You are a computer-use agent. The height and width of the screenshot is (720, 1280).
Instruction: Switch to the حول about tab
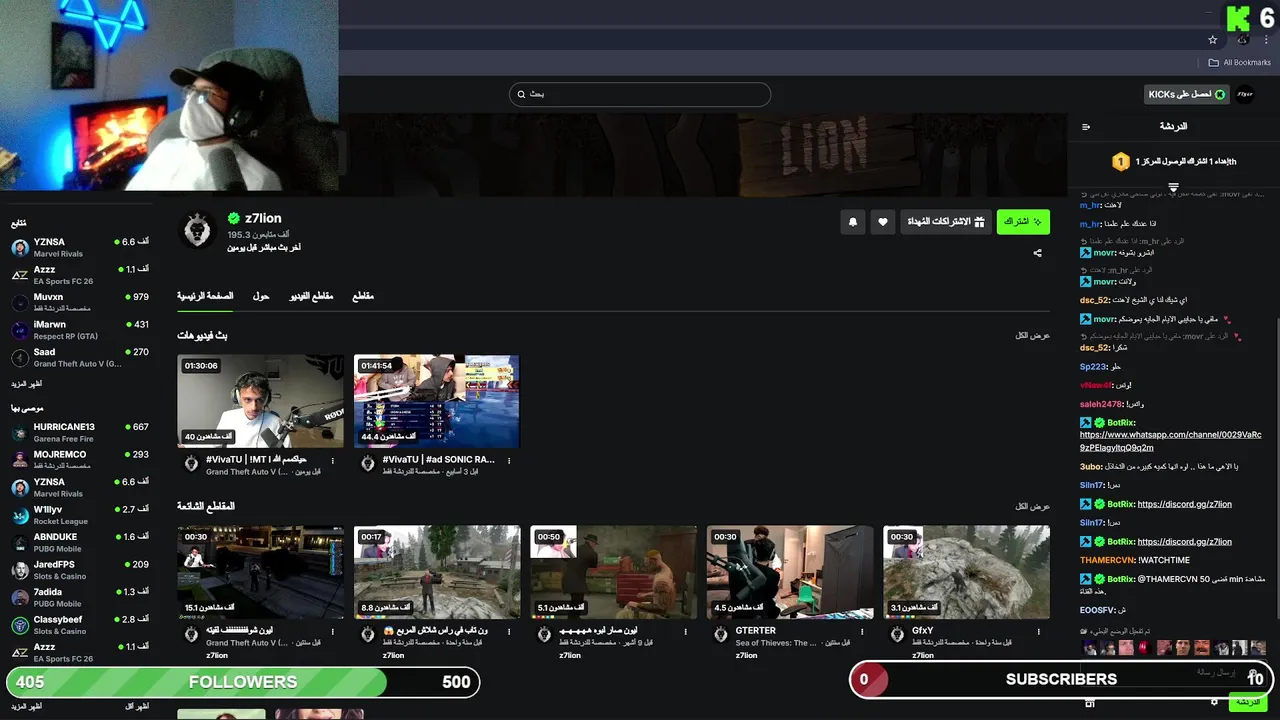point(261,296)
